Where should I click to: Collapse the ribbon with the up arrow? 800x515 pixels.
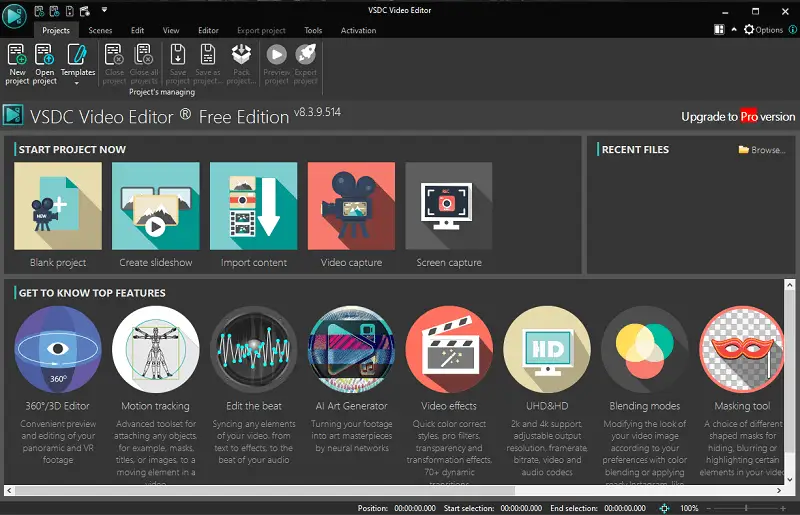point(734,30)
